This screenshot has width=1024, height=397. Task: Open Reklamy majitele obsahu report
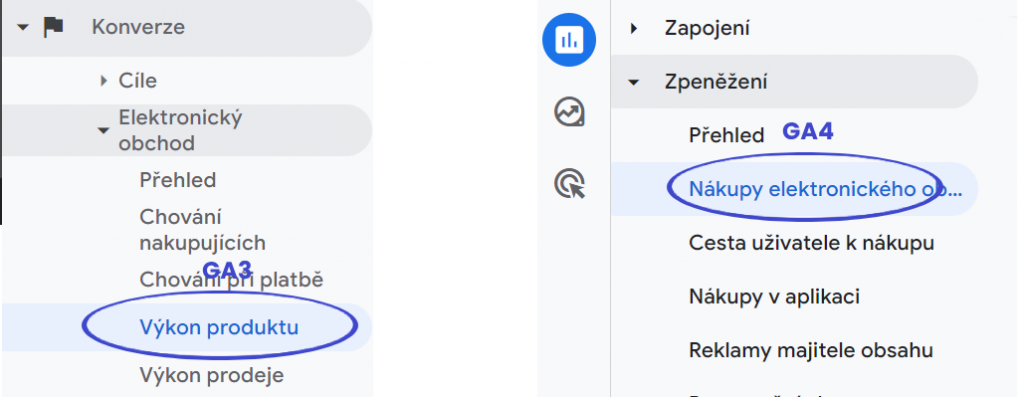pyautogui.click(x=810, y=350)
